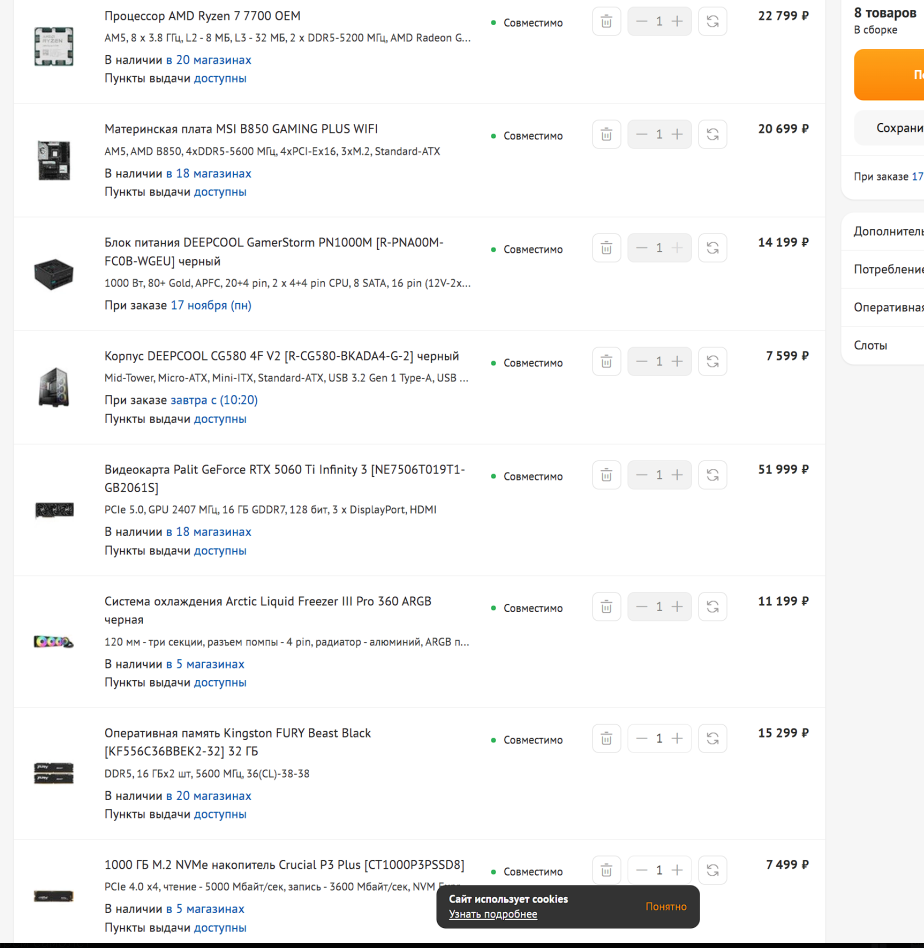Open pickup points link for Arctic cooler
The width and height of the screenshot is (924, 948).
pyautogui.click(x=220, y=683)
